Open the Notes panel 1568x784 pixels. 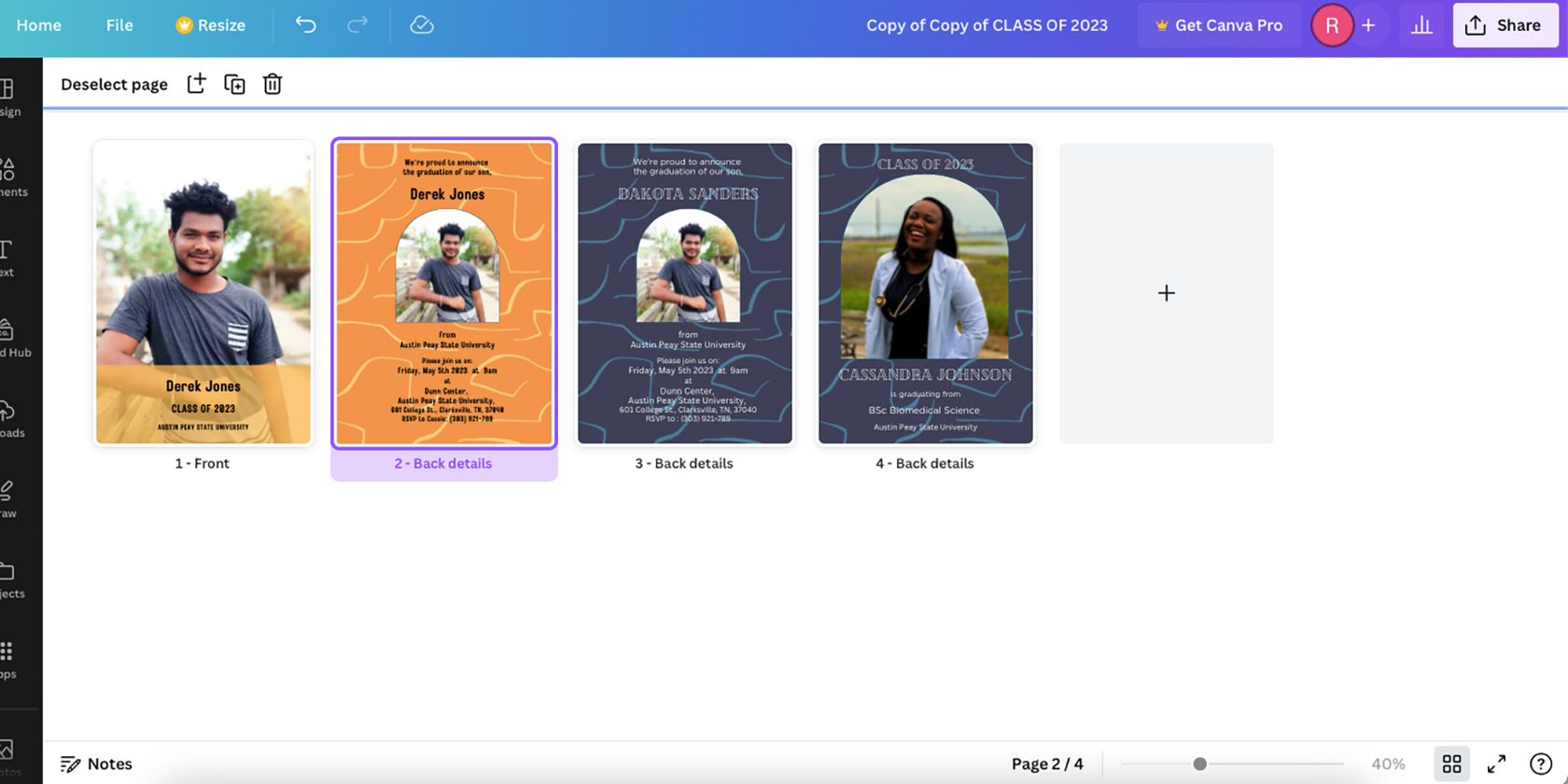tap(96, 763)
